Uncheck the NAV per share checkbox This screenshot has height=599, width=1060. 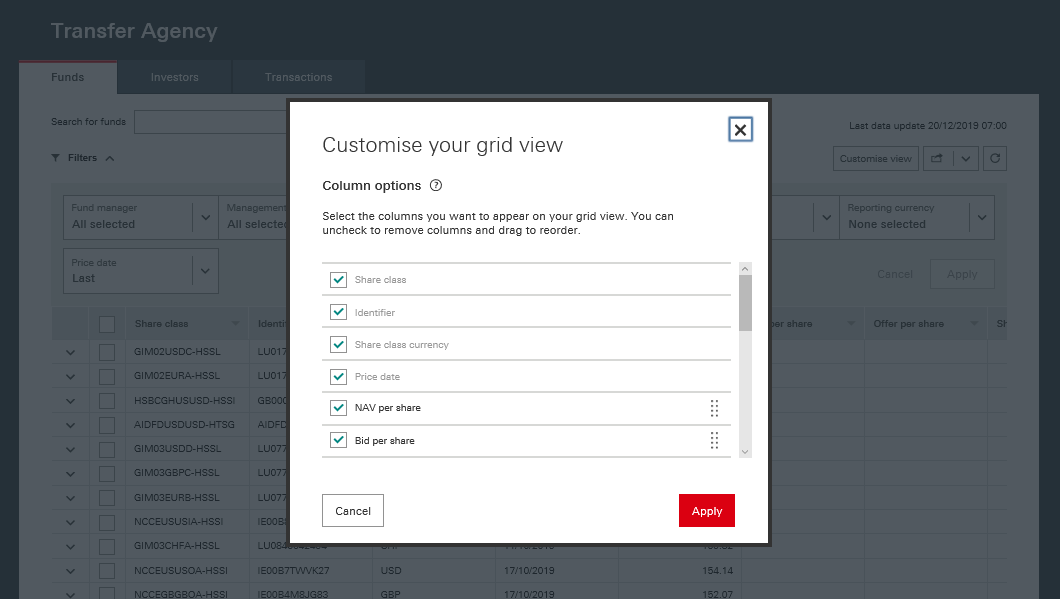tap(338, 408)
